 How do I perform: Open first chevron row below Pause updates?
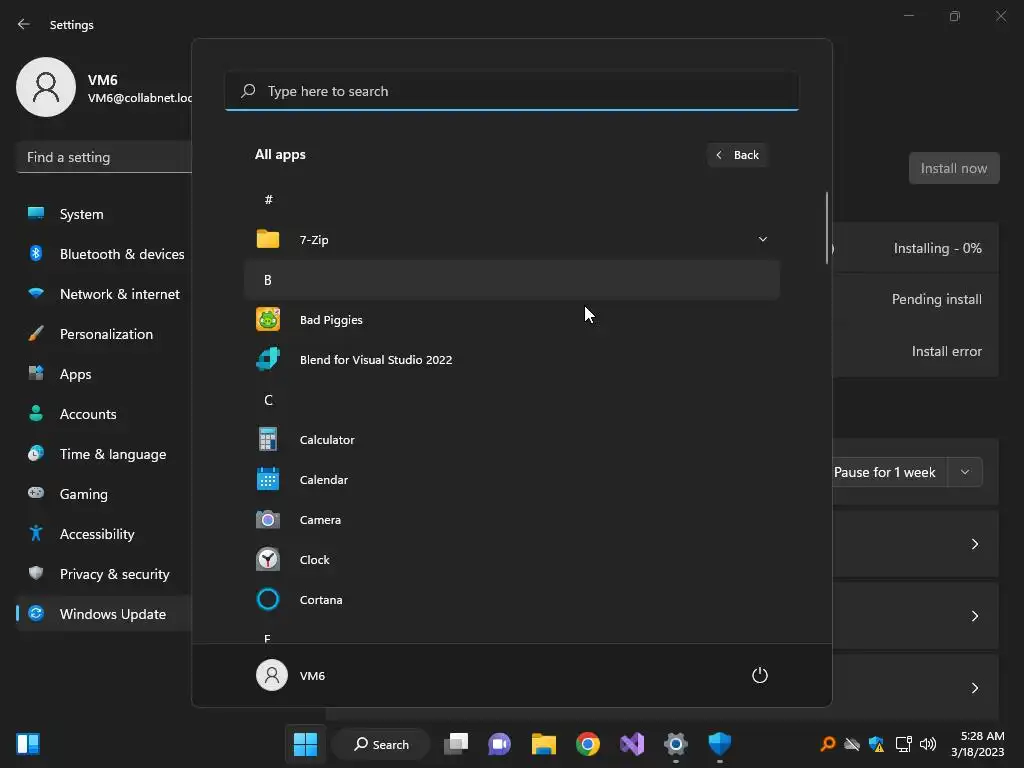974,544
